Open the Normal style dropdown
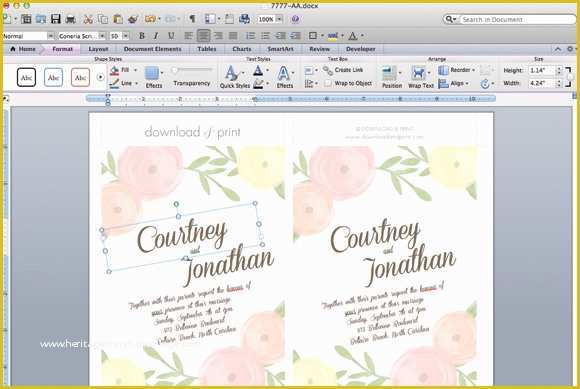 pos(50,36)
